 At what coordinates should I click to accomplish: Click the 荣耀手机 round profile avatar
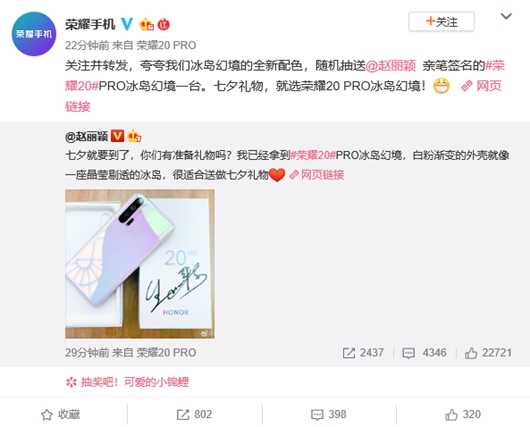coord(34,34)
